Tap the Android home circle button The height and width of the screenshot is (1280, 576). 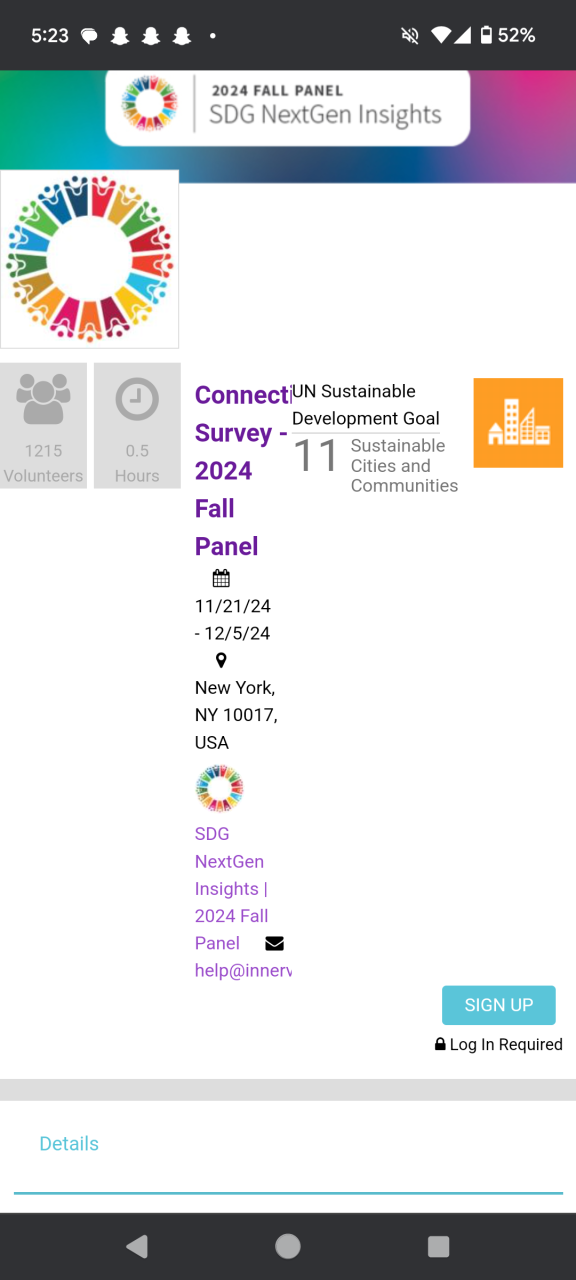point(288,1246)
